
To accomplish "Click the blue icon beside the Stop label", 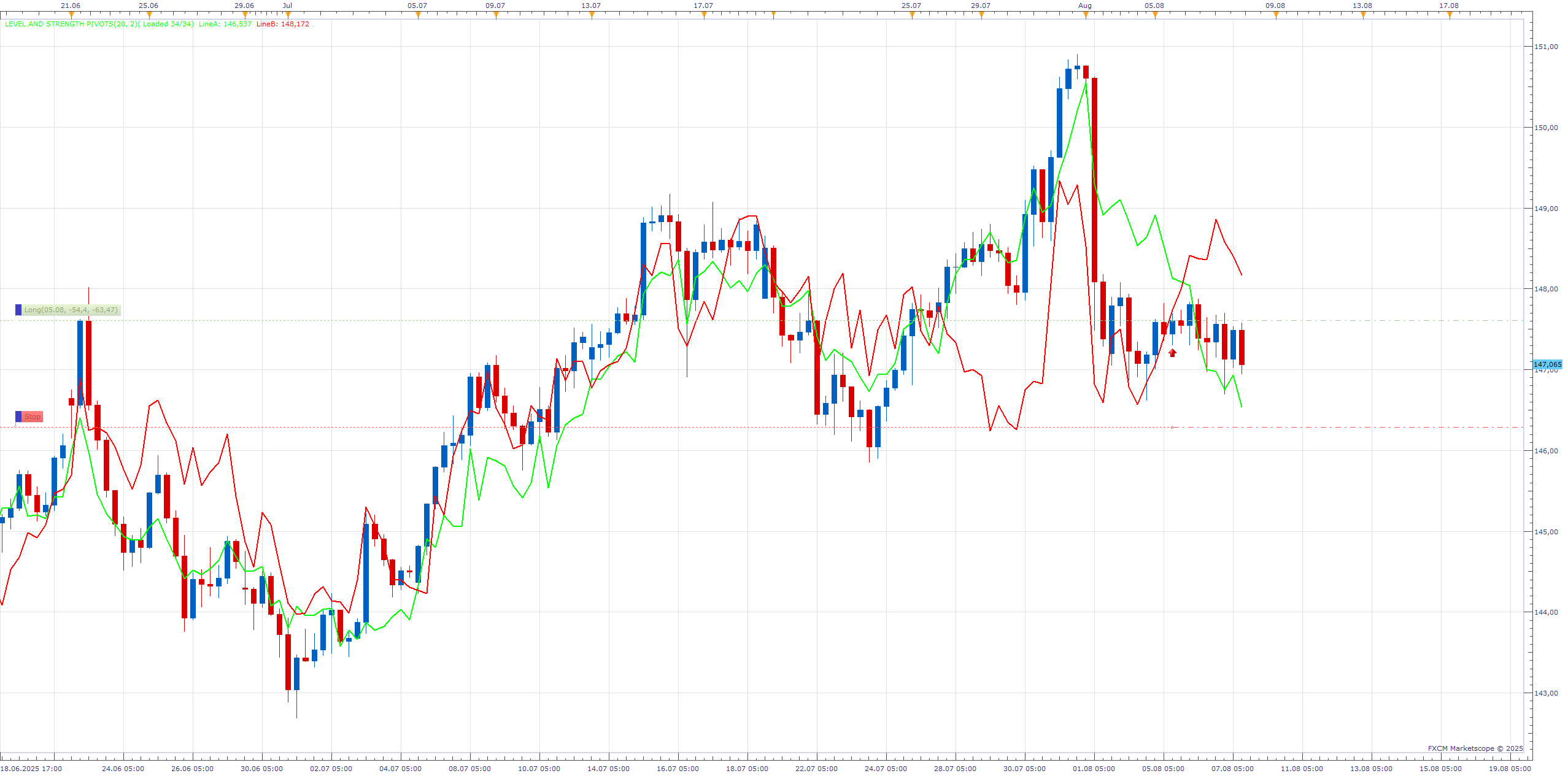I will [18, 417].
